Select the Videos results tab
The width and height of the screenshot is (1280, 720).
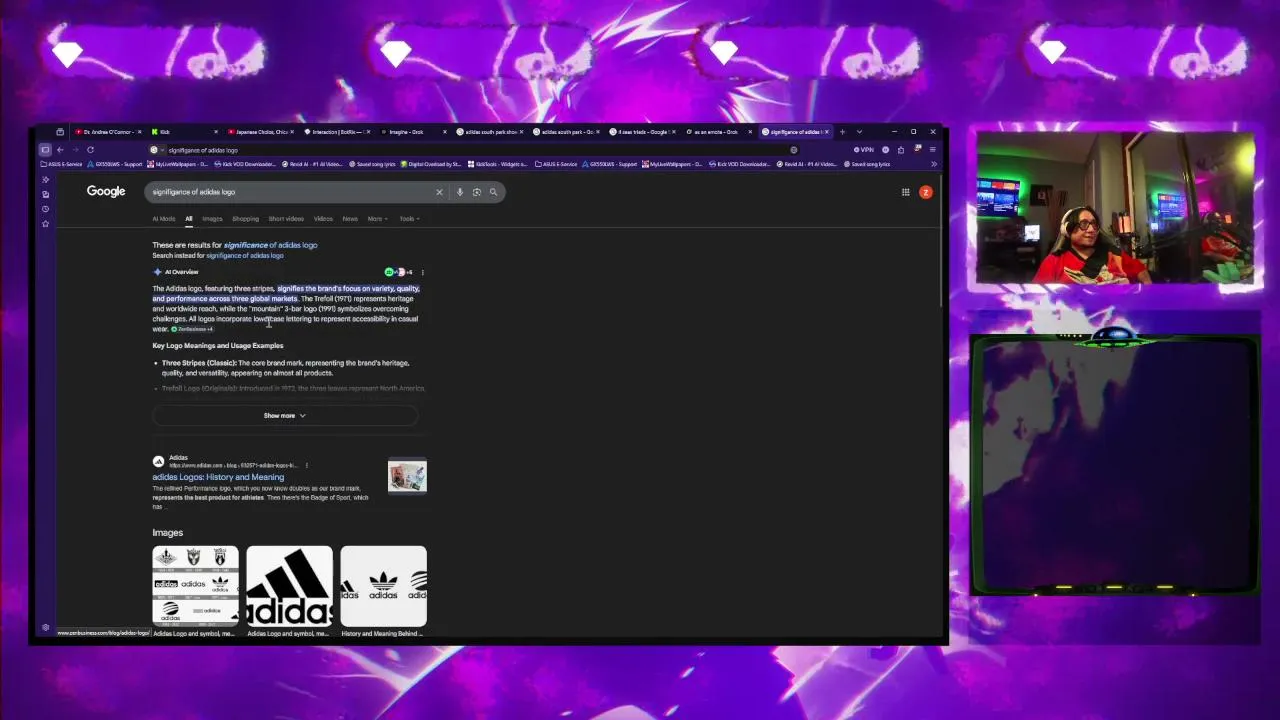tap(323, 219)
